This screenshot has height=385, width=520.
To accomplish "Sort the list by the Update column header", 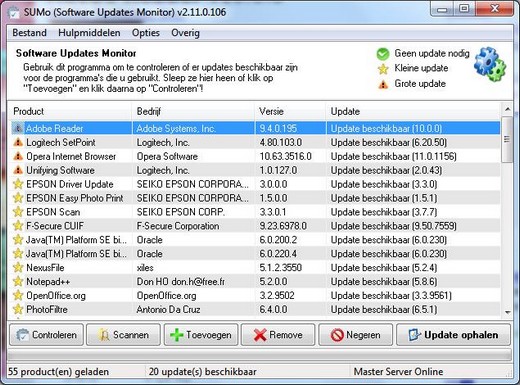I will [413, 111].
